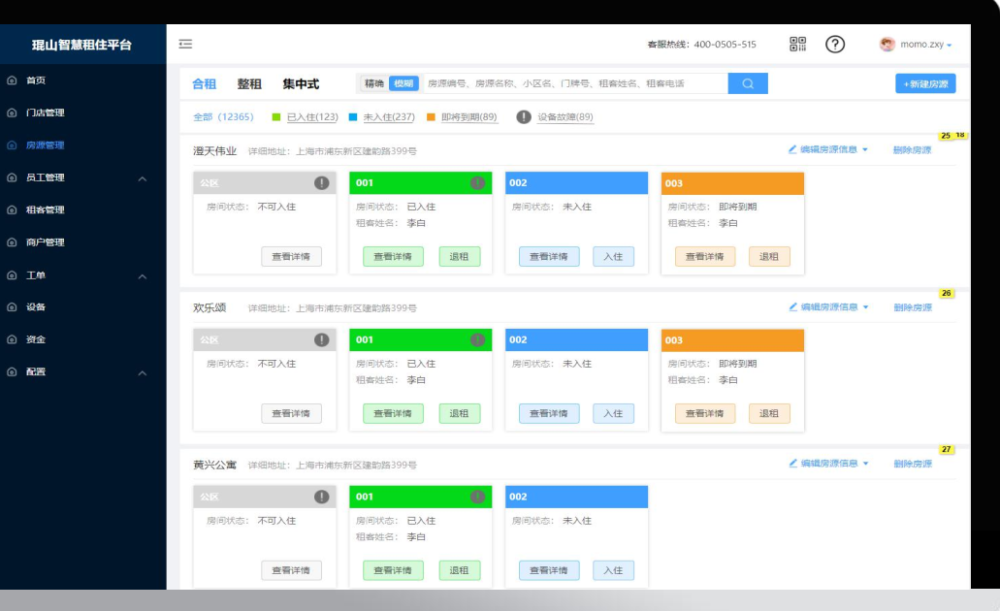Image resolution: width=1000 pixels, height=611 pixels.
Task: Click 删除房源 link for 黄兴公寓
Action: click(912, 464)
